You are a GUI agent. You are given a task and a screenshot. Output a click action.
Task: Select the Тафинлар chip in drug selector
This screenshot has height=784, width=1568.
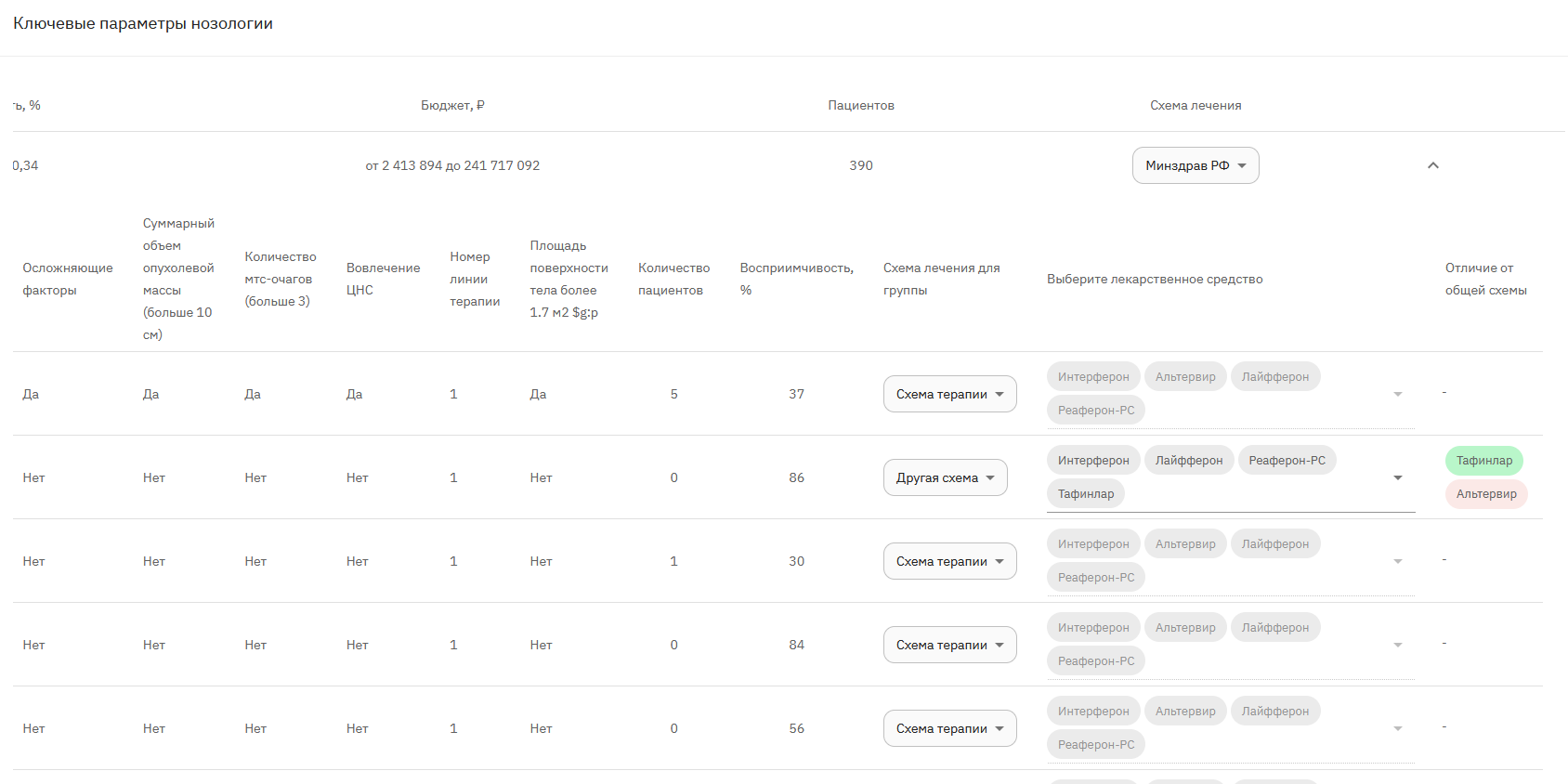click(x=1086, y=493)
